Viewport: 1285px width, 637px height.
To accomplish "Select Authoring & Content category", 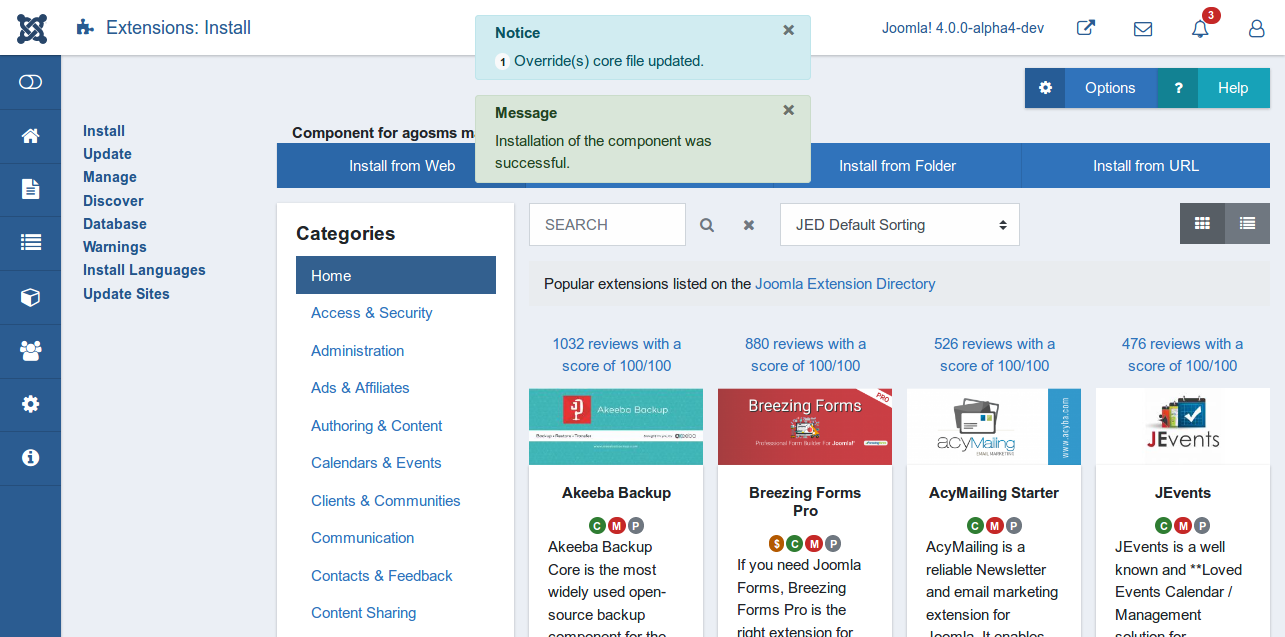I will pos(377,426).
